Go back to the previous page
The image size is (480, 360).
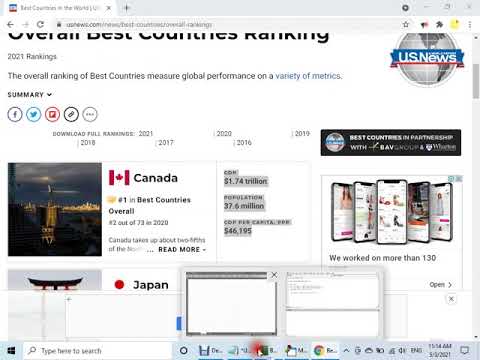pyautogui.click(x=10, y=24)
